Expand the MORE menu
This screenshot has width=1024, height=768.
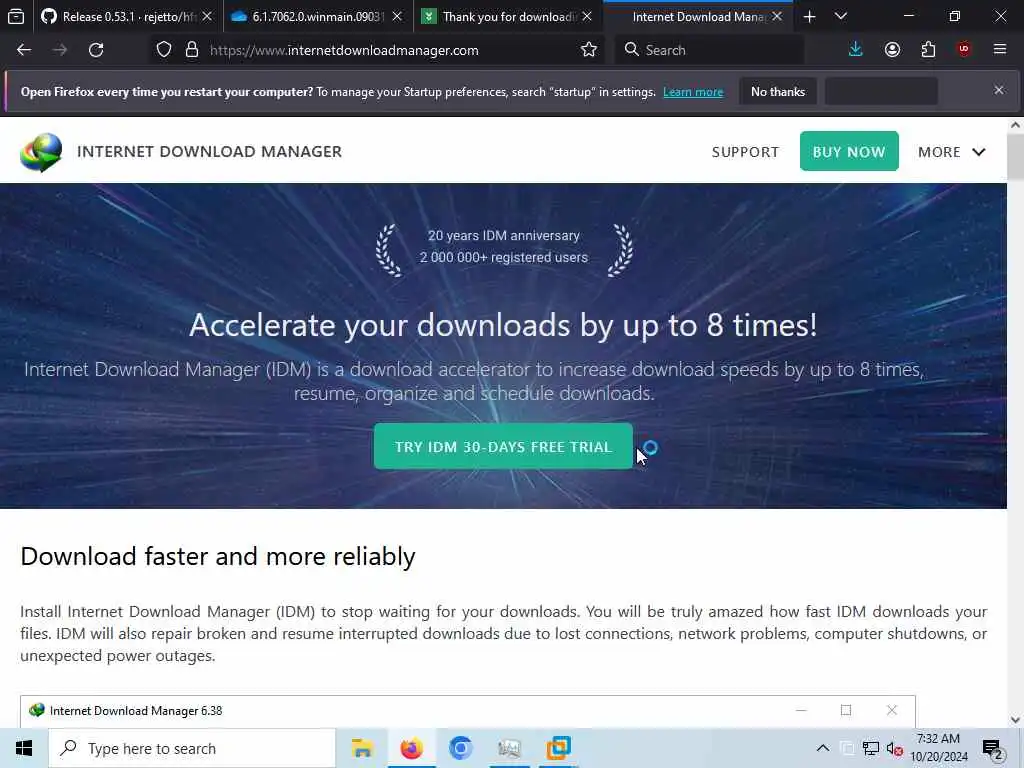click(x=952, y=152)
